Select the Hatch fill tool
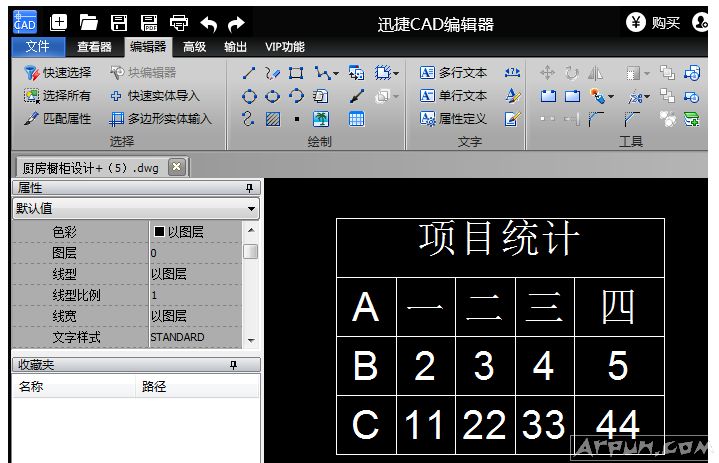 click(x=273, y=119)
